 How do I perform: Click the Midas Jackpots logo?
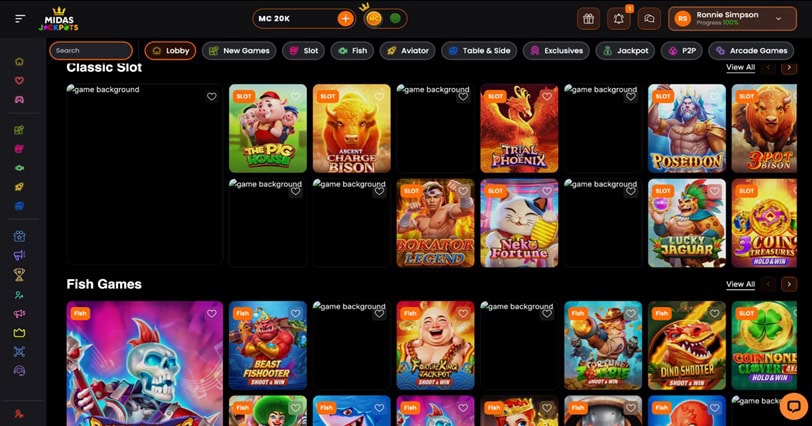(x=59, y=19)
